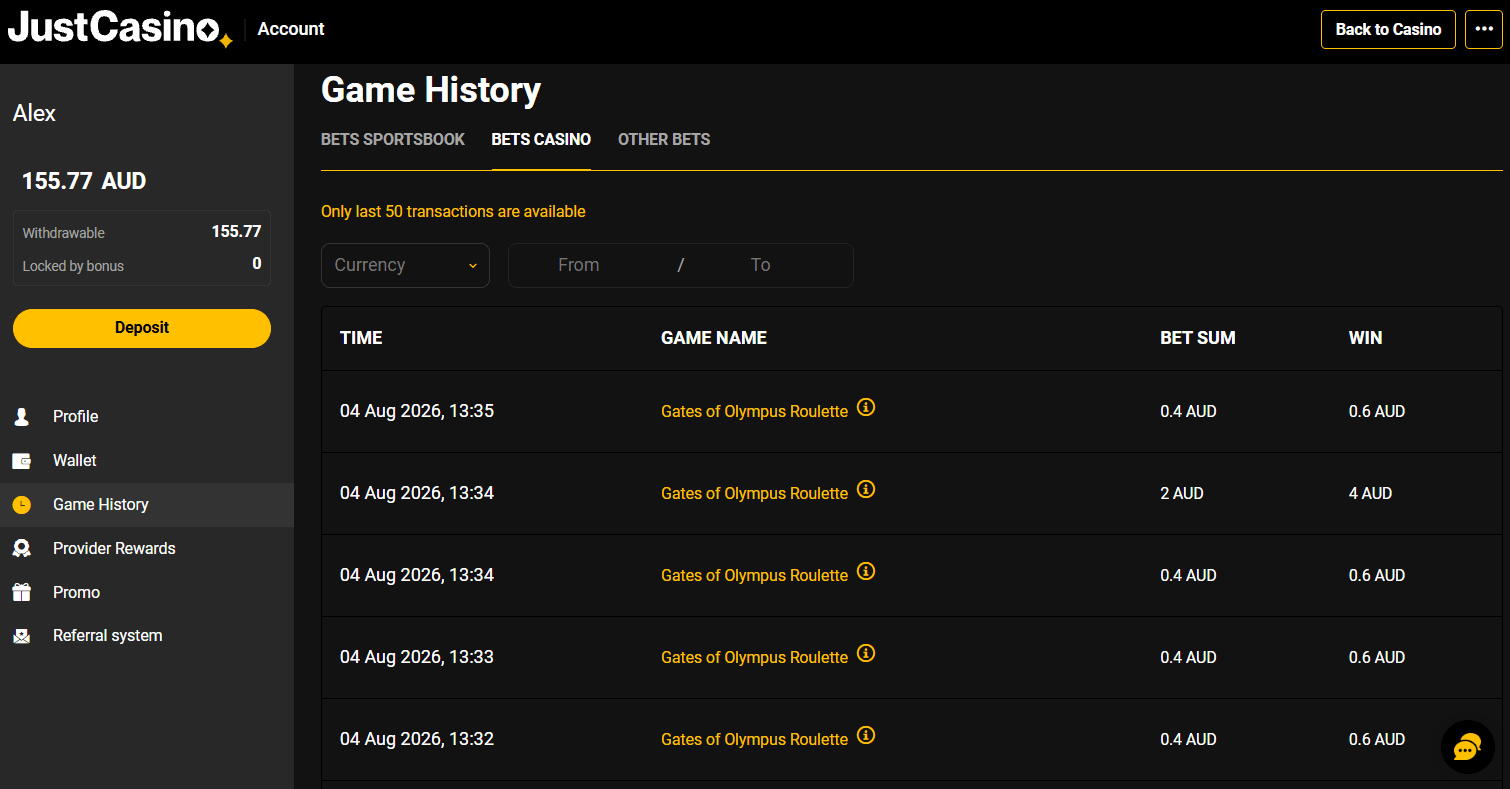Click the Deposit button
Viewport: 1510px width, 789px height.
pos(142,328)
